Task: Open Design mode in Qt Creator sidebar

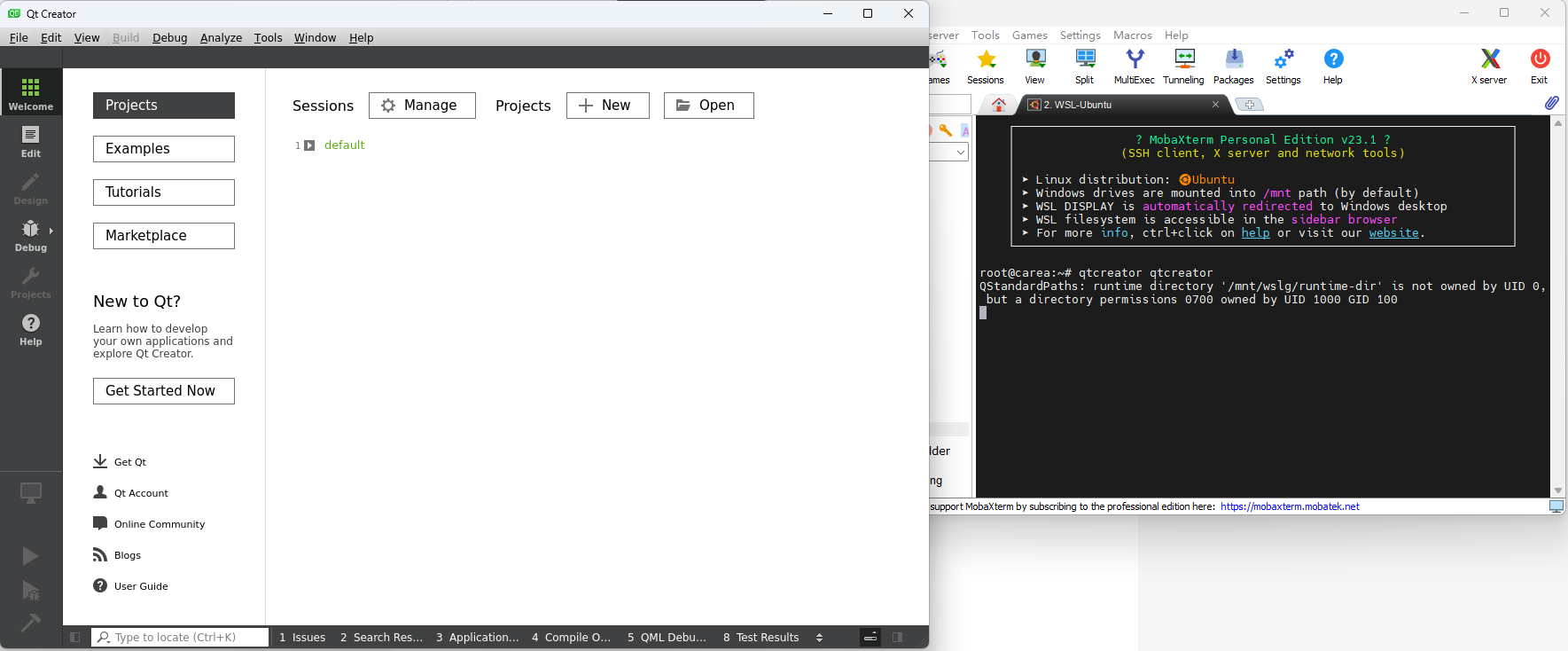Action: tap(31, 188)
